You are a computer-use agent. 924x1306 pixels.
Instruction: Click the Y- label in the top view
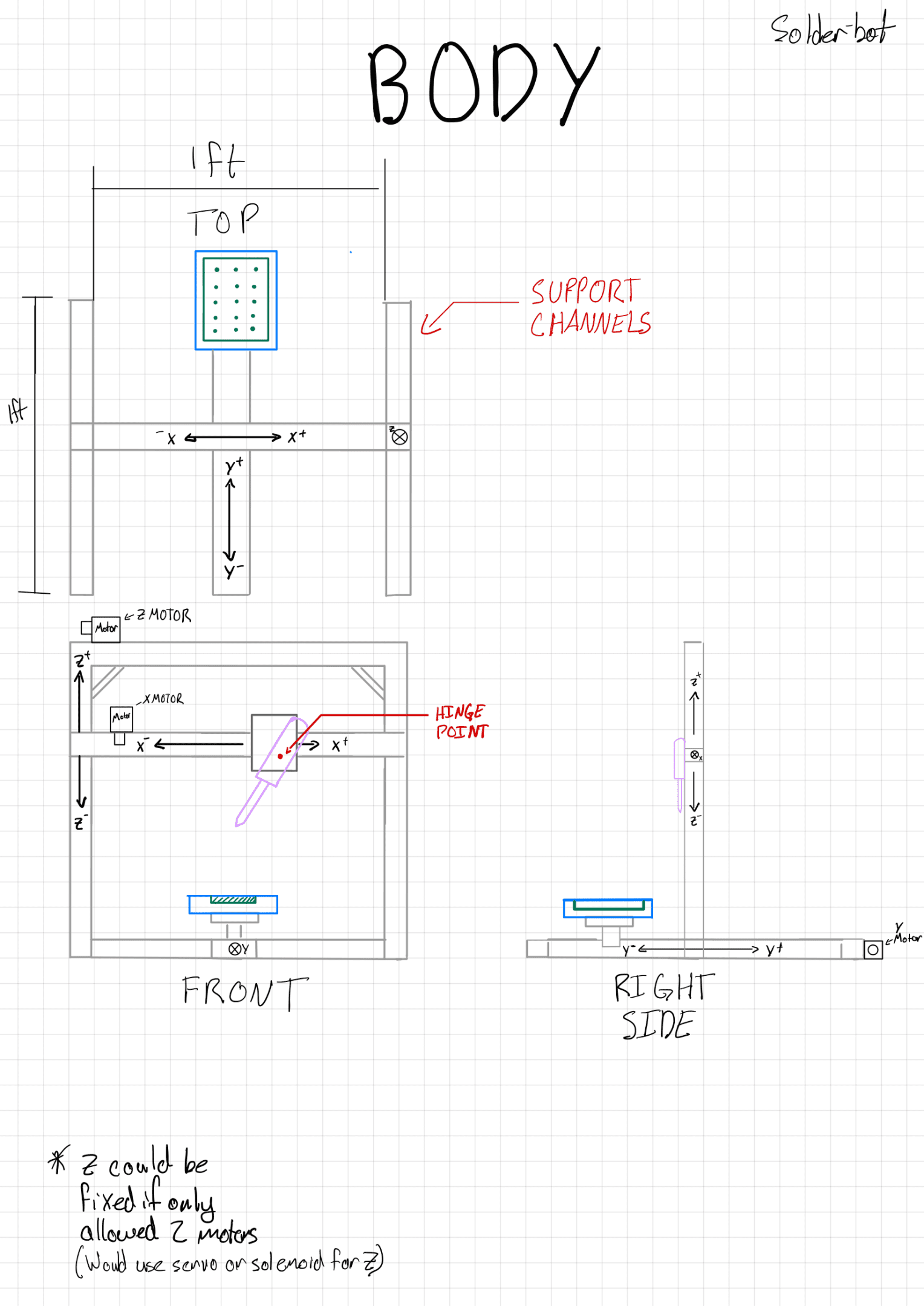pos(233,571)
